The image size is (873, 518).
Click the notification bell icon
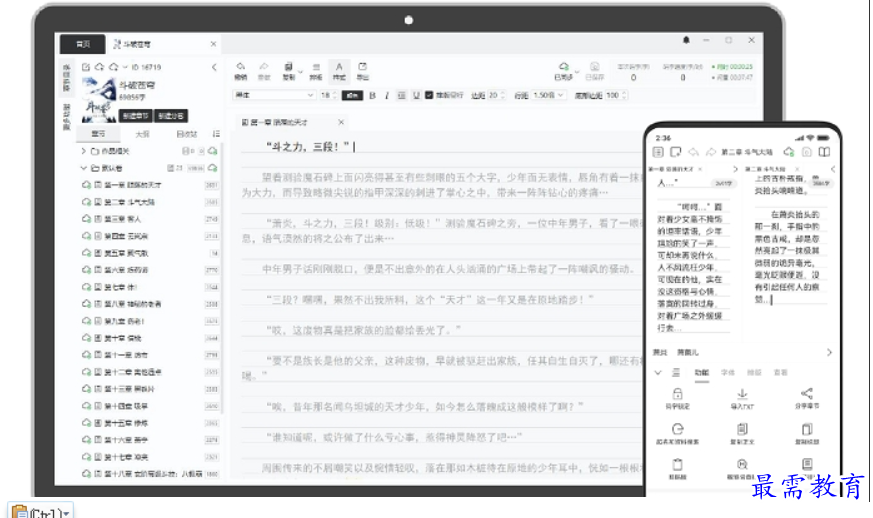pos(686,41)
